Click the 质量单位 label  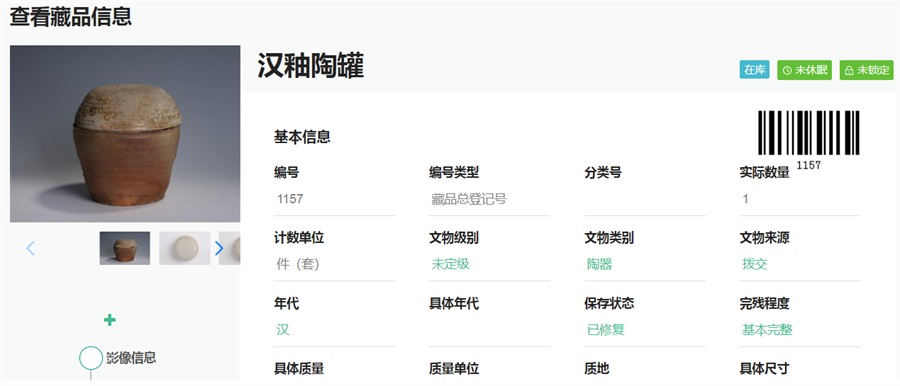tap(454, 369)
